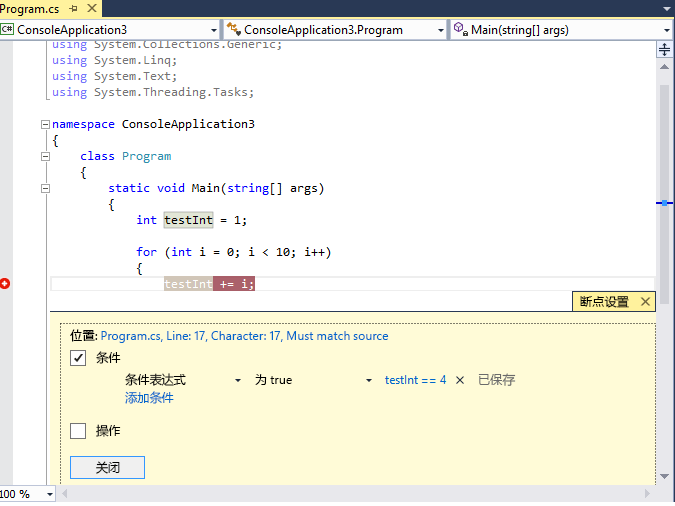Screen dimensions: 675x506
Task: Close the Program.cs tab
Action: [92, 8]
